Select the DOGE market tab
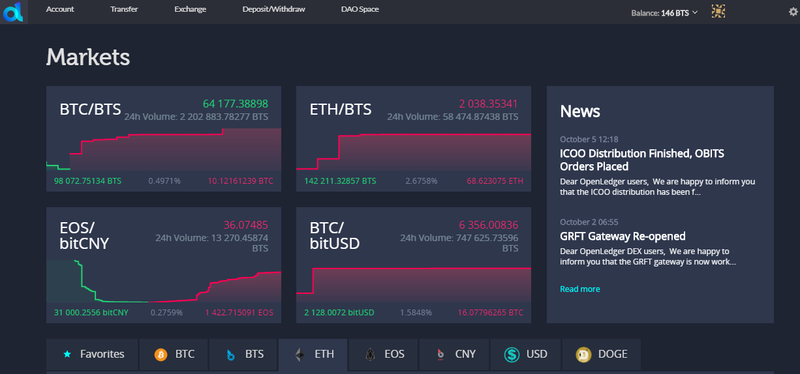The width and height of the screenshot is (800, 374). [601, 354]
